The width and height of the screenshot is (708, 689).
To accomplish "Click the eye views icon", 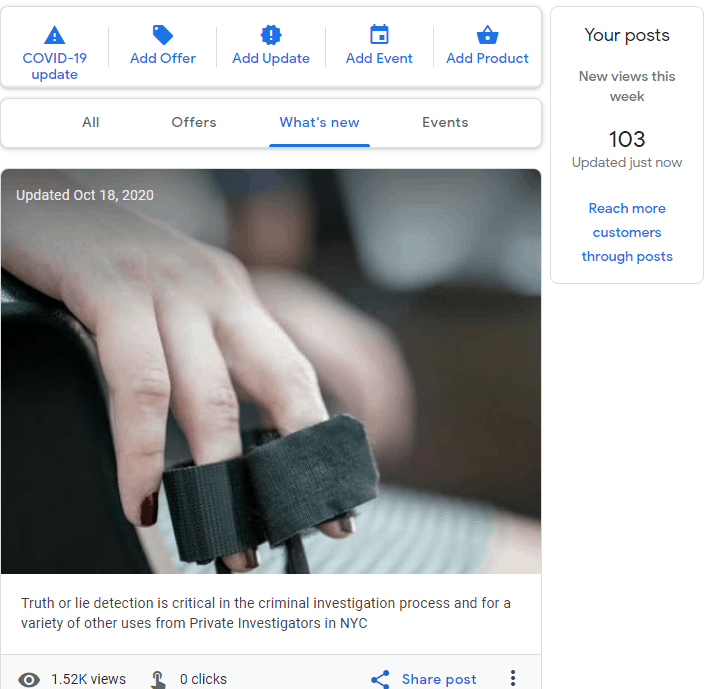I will (30, 680).
